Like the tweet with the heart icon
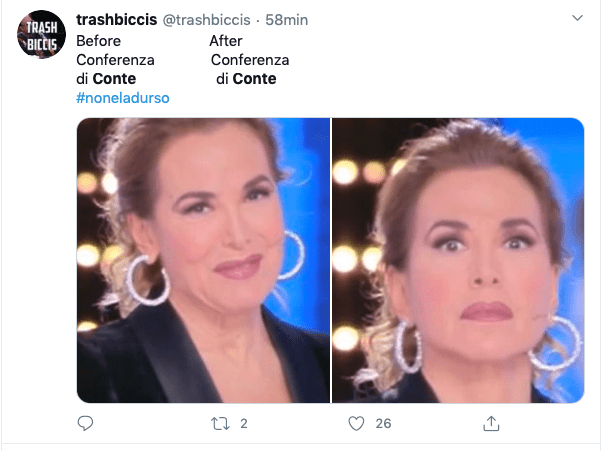 [356, 424]
